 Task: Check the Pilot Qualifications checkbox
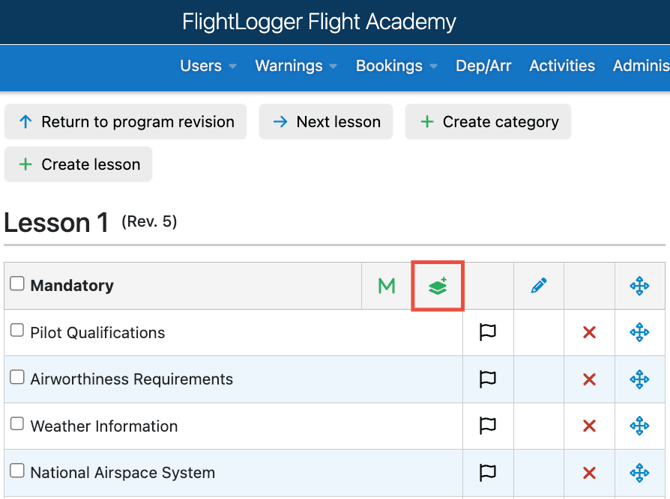[x=17, y=331]
